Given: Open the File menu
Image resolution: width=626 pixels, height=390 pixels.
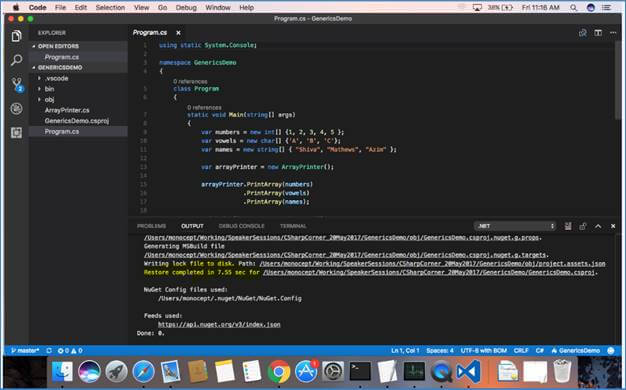Looking at the screenshot, I should (60, 7).
